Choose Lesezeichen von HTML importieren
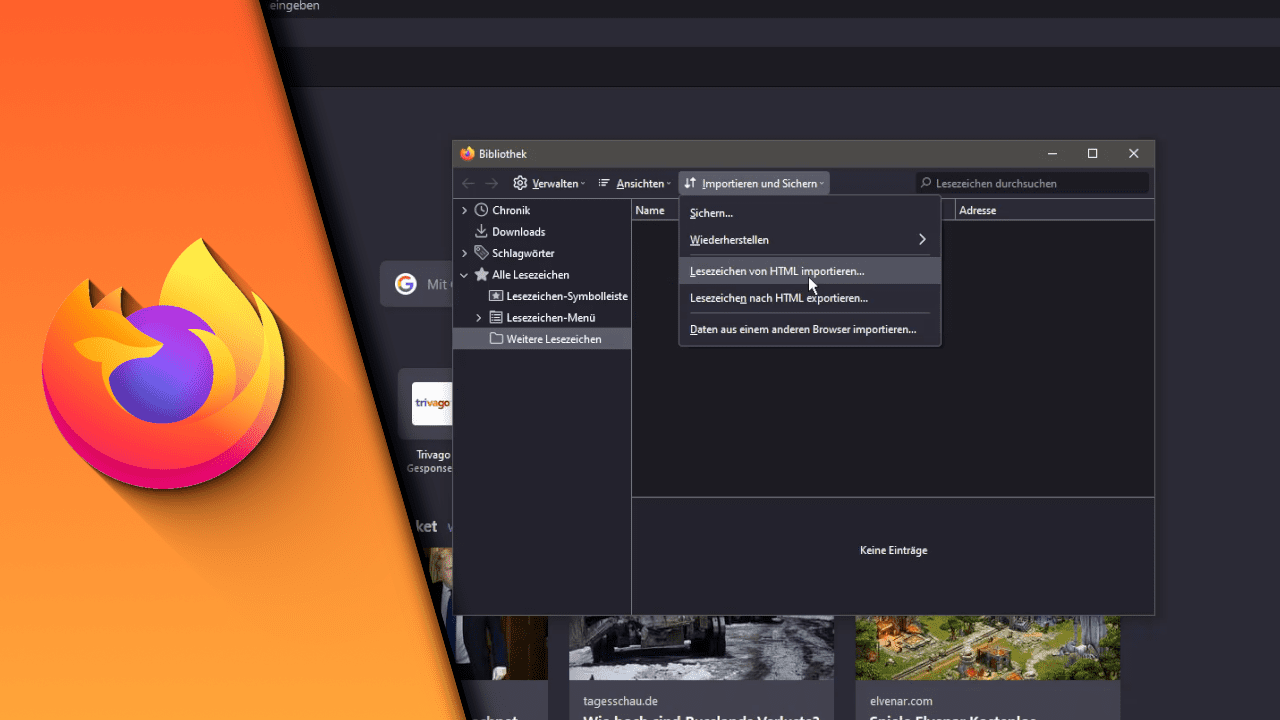The width and height of the screenshot is (1280, 720). 810,271
